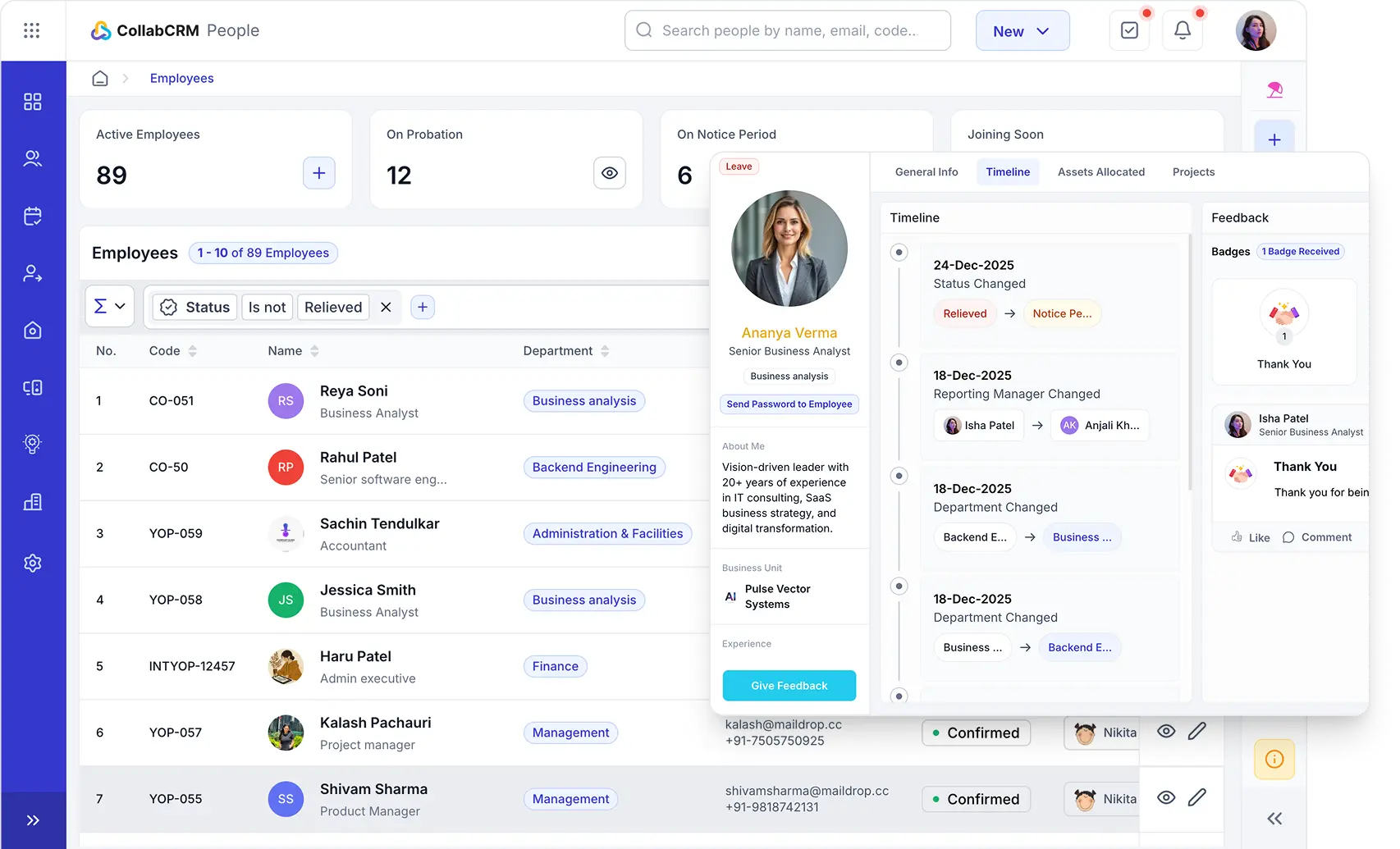Click Ananya Verma's profile photo
Image resolution: width=1400 pixels, height=849 pixels.
pyautogui.click(x=789, y=248)
